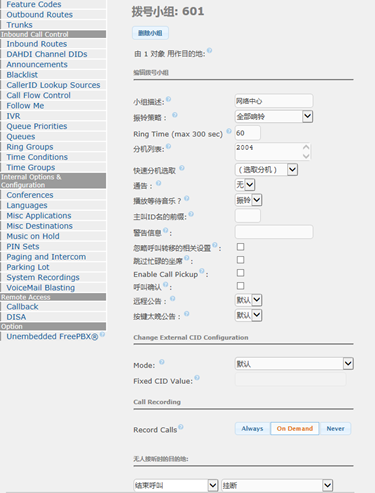Click help icon beside Fixed CID Value
375x493 pixels.
click(x=197, y=378)
